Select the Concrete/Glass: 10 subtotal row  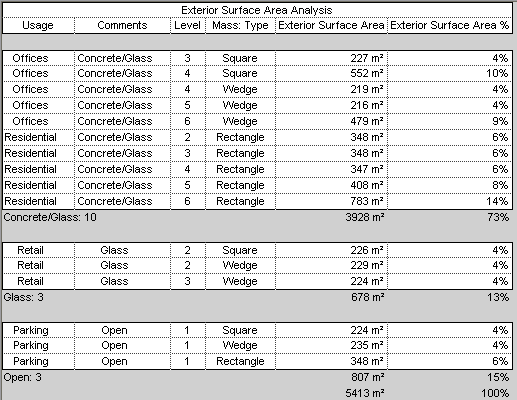tap(257, 217)
